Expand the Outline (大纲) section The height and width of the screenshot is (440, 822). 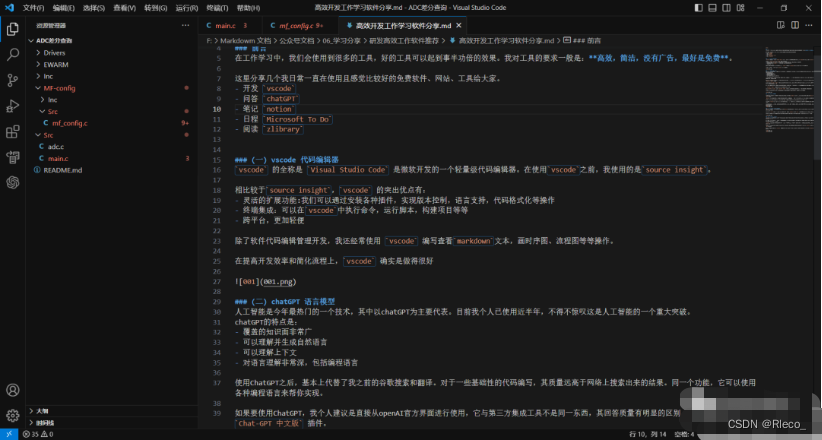[113, 411]
